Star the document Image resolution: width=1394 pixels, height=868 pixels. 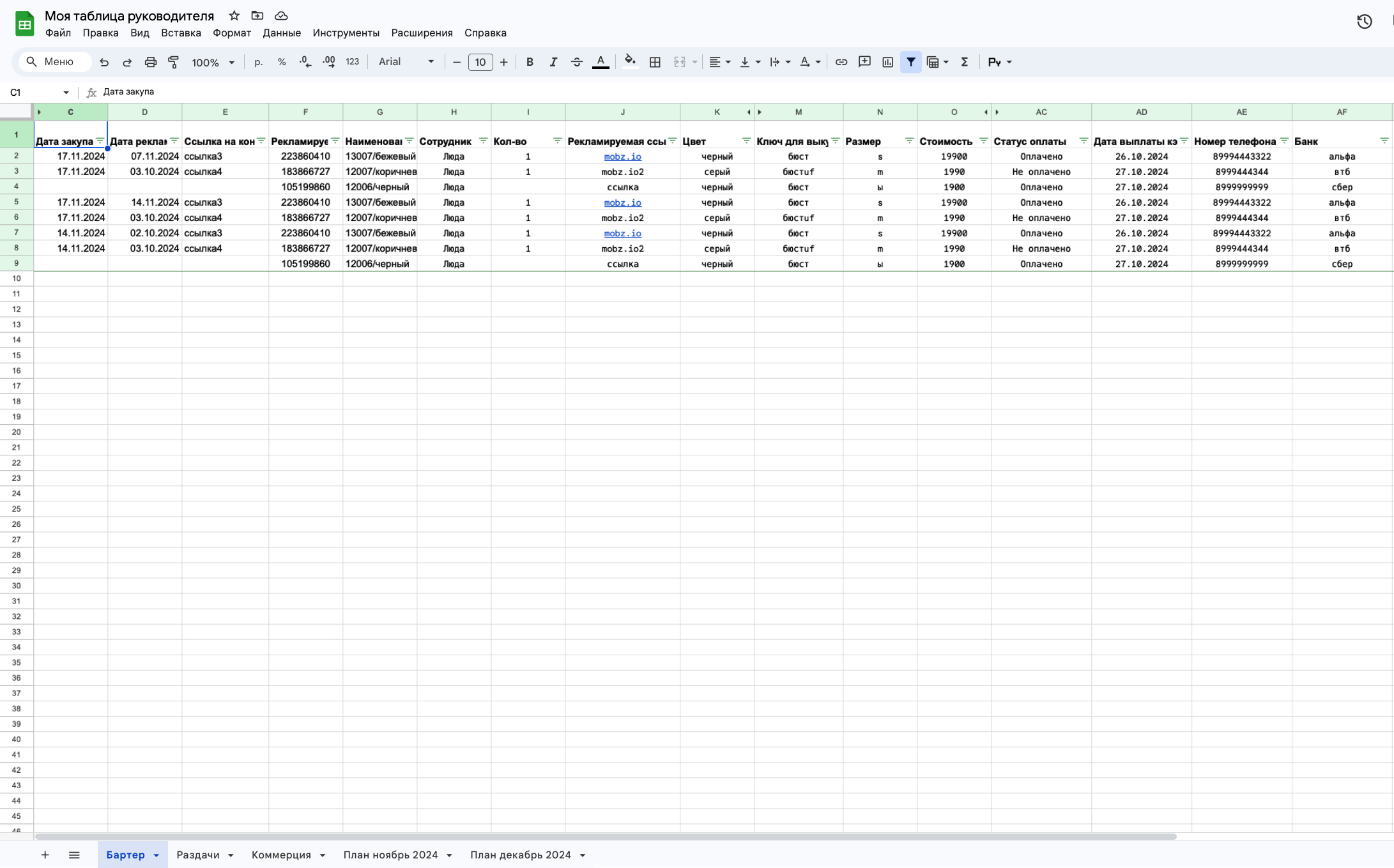[234, 15]
